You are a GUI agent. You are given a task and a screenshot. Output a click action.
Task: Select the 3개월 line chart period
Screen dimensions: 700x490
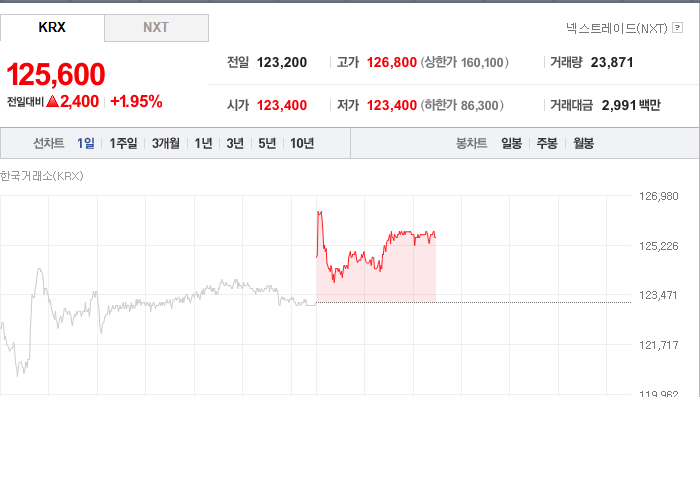166,143
